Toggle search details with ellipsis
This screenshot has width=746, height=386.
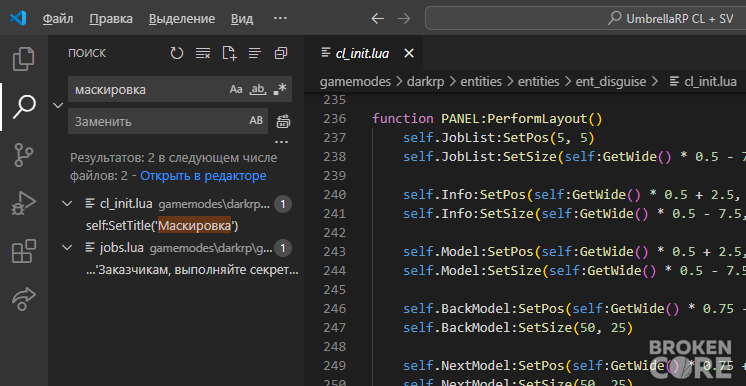tap(282, 141)
